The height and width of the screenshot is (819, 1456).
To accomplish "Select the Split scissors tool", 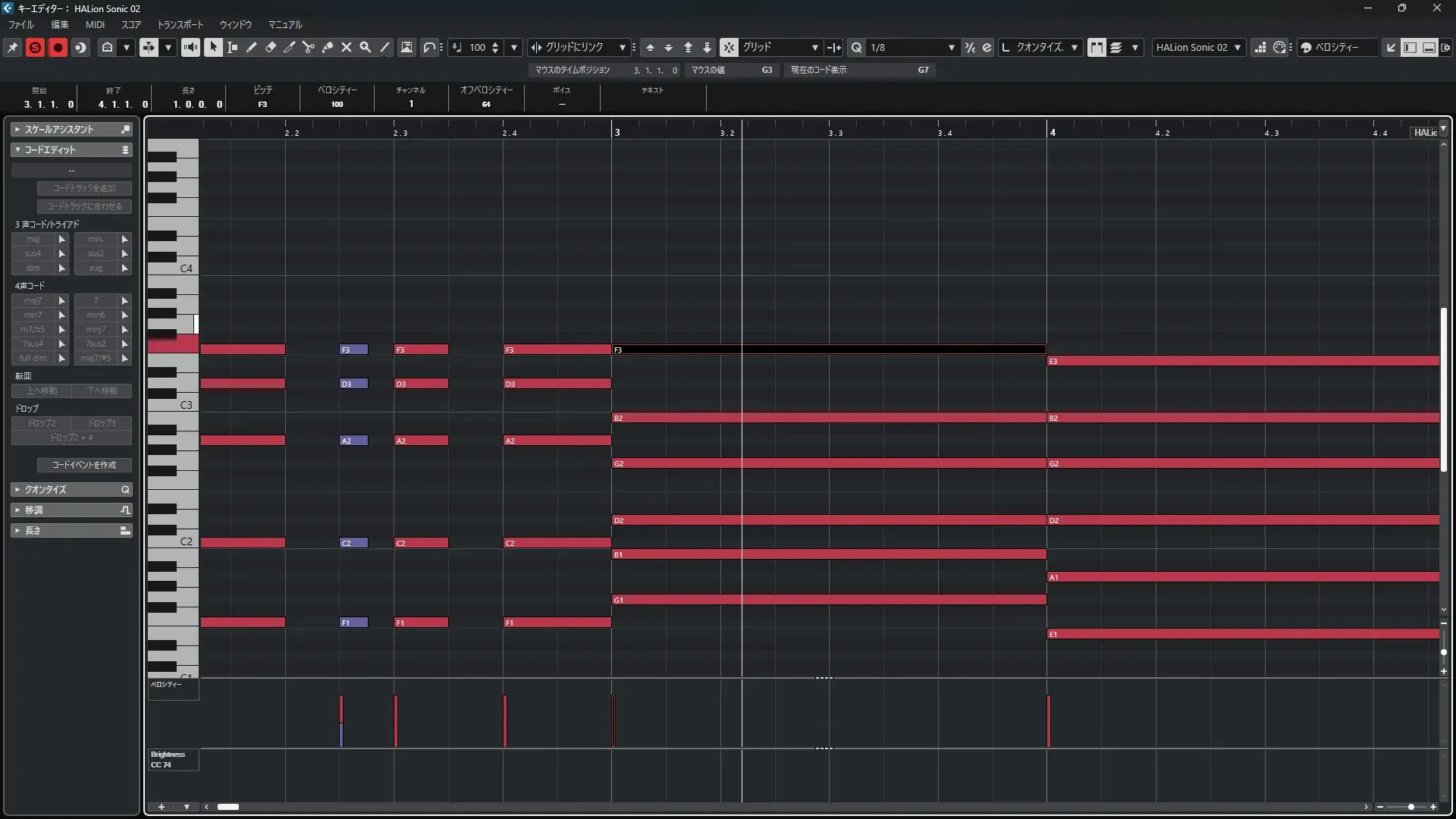I will click(x=309, y=47).
